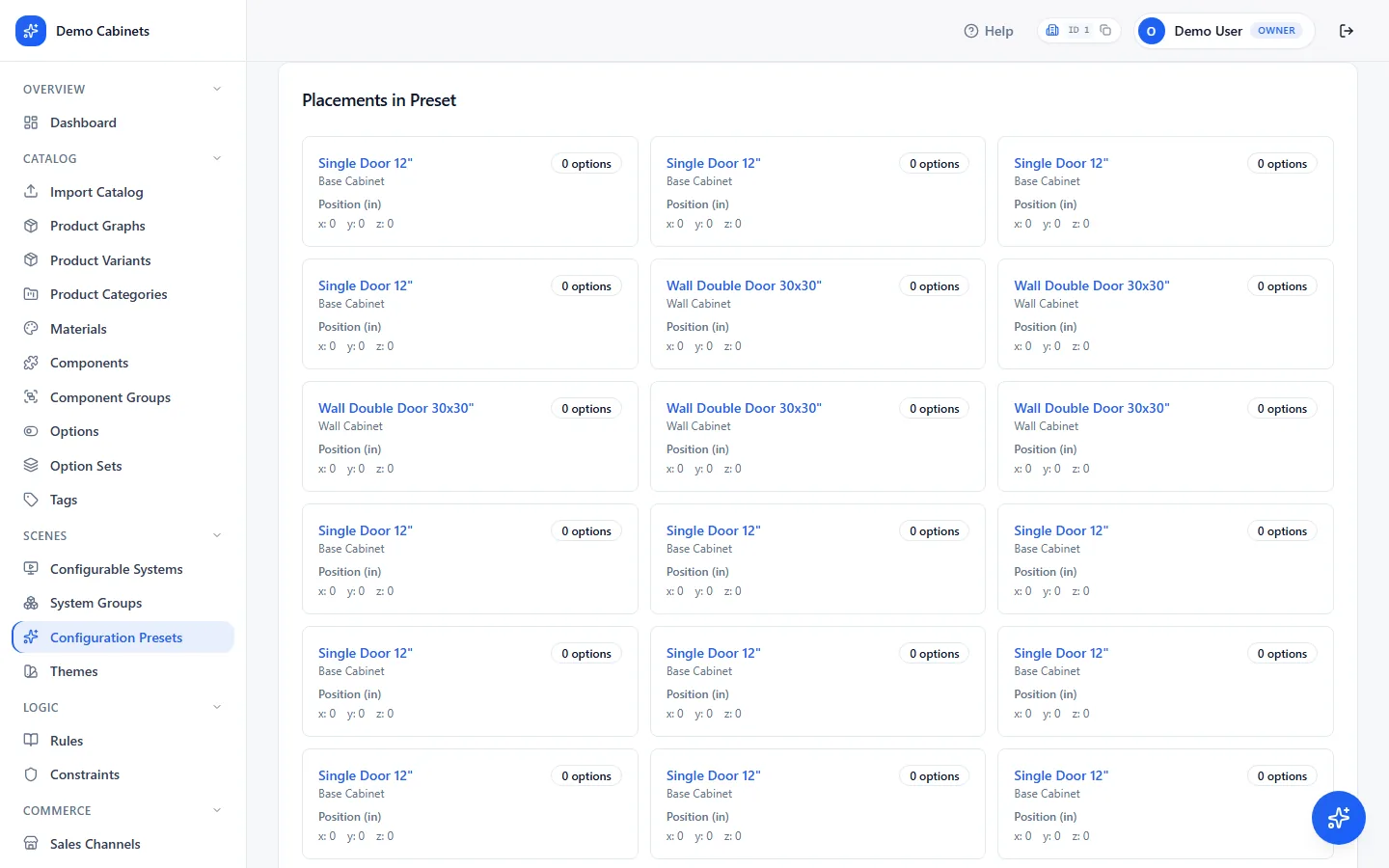Click the Sales Channels storefront icon
The height and width of the screenshot is (868, 1389).
31,843
